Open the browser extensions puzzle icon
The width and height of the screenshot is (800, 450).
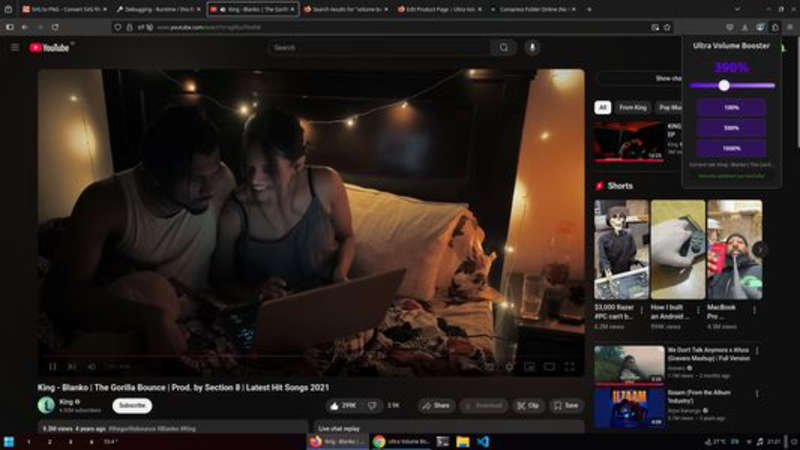point(775,27)
